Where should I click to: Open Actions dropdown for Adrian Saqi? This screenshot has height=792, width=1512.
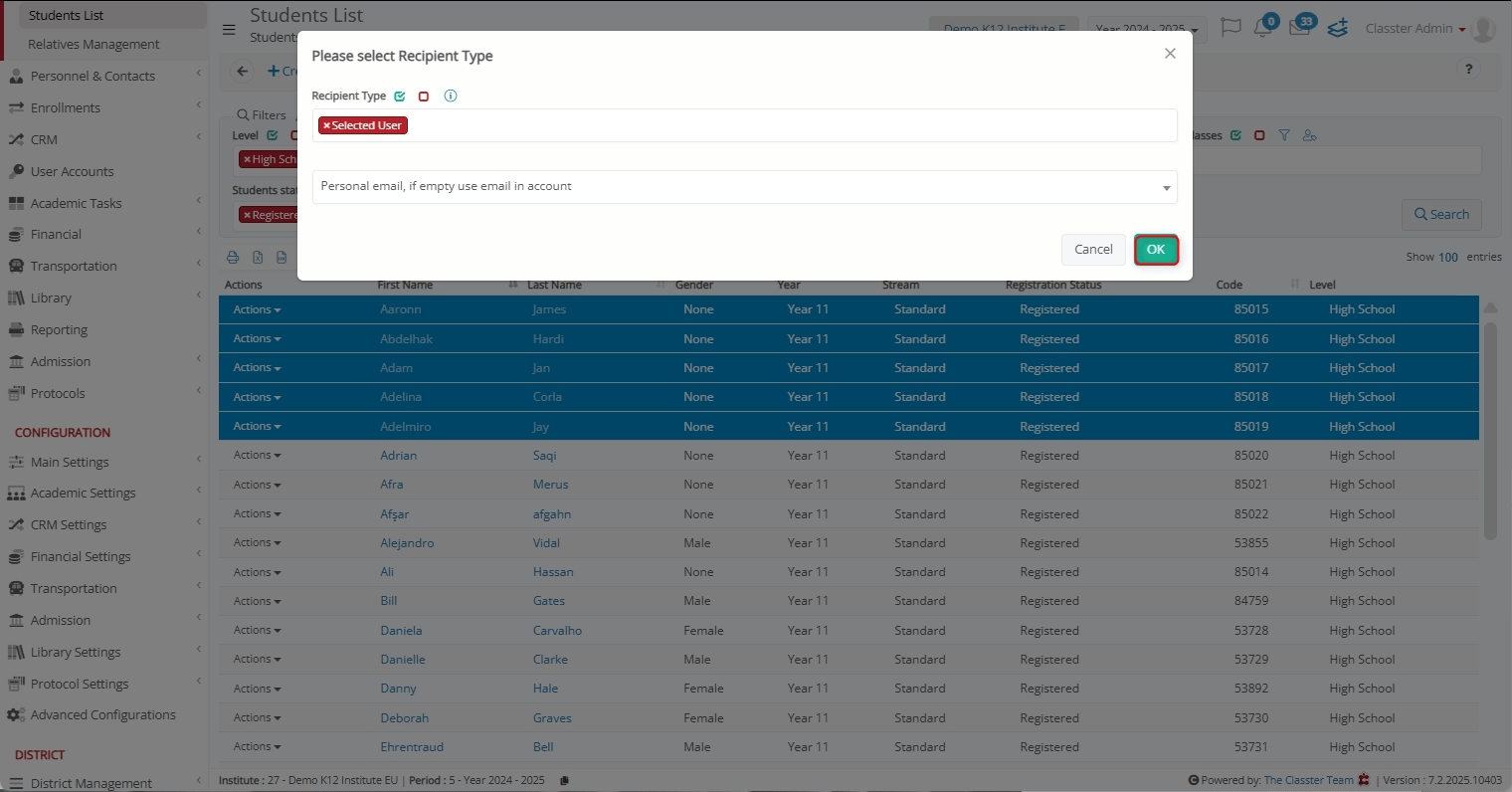tap(257, 456)
